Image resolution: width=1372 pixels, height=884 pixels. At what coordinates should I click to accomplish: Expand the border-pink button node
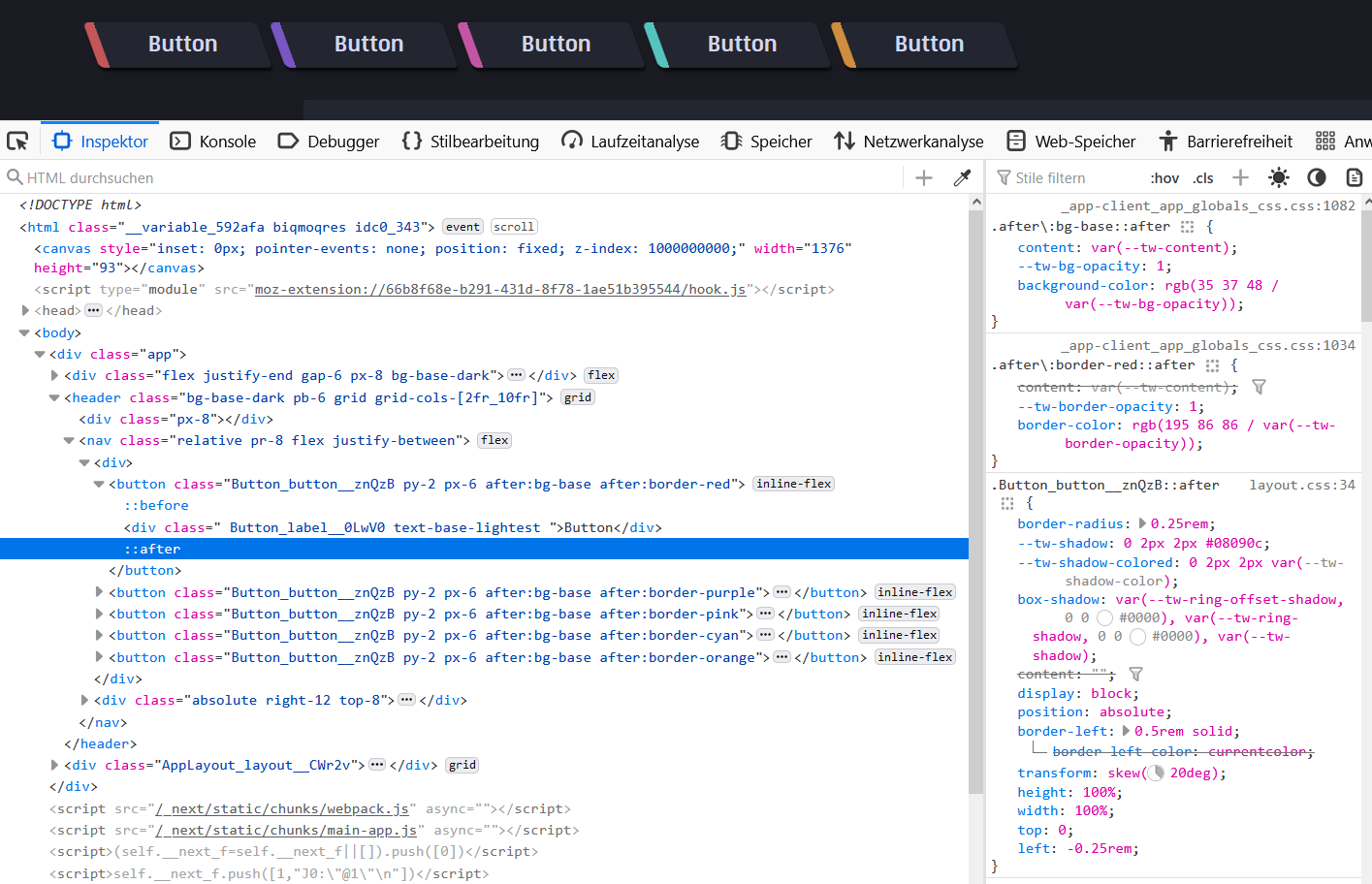pyautogui.click(x=99, y=614)
